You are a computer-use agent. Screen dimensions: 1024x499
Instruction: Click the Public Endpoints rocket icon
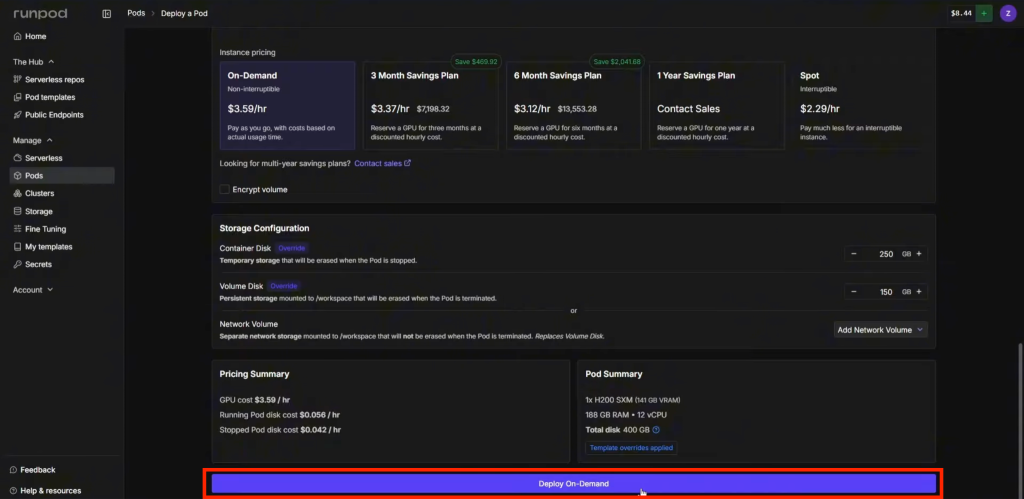point(18,115)
